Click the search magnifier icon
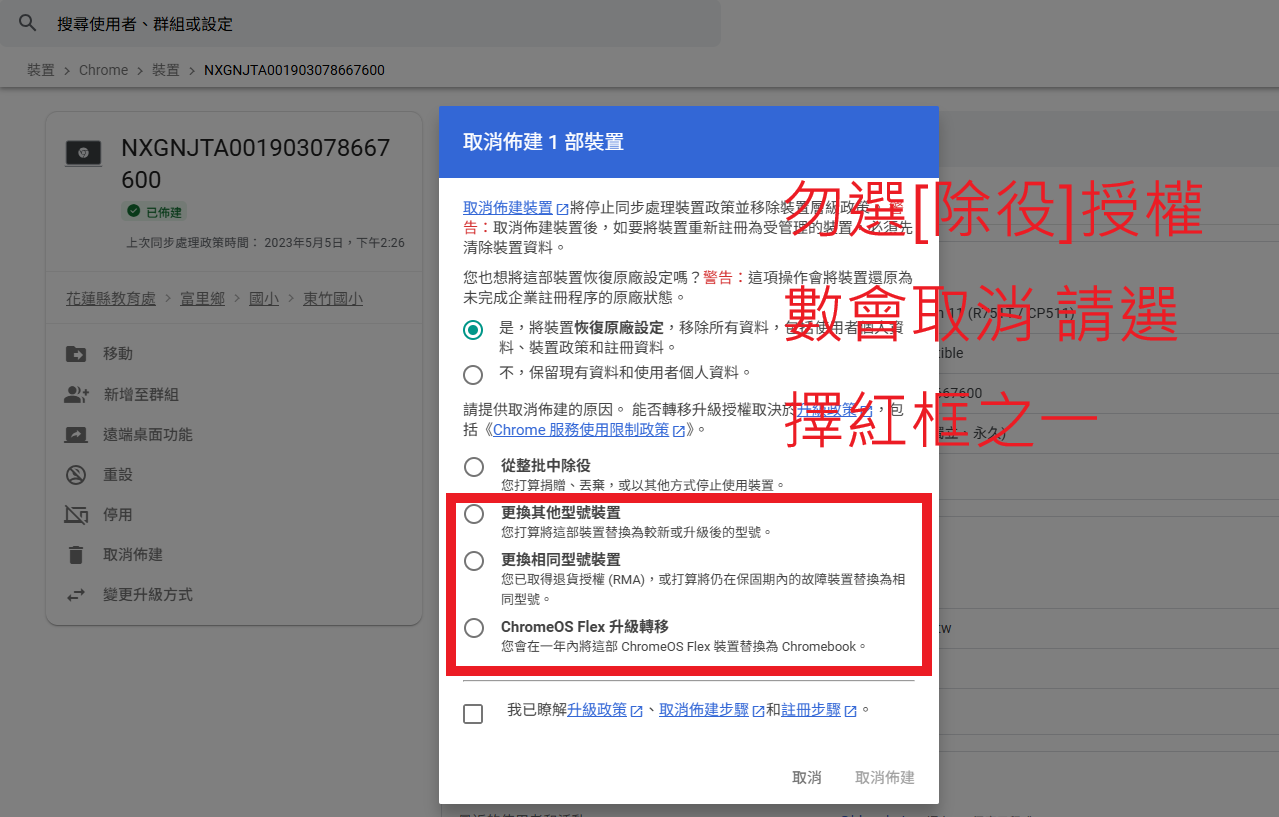The height and width of the screenshot is (817, 1279). pyautogui.click(x=27, y=23)
